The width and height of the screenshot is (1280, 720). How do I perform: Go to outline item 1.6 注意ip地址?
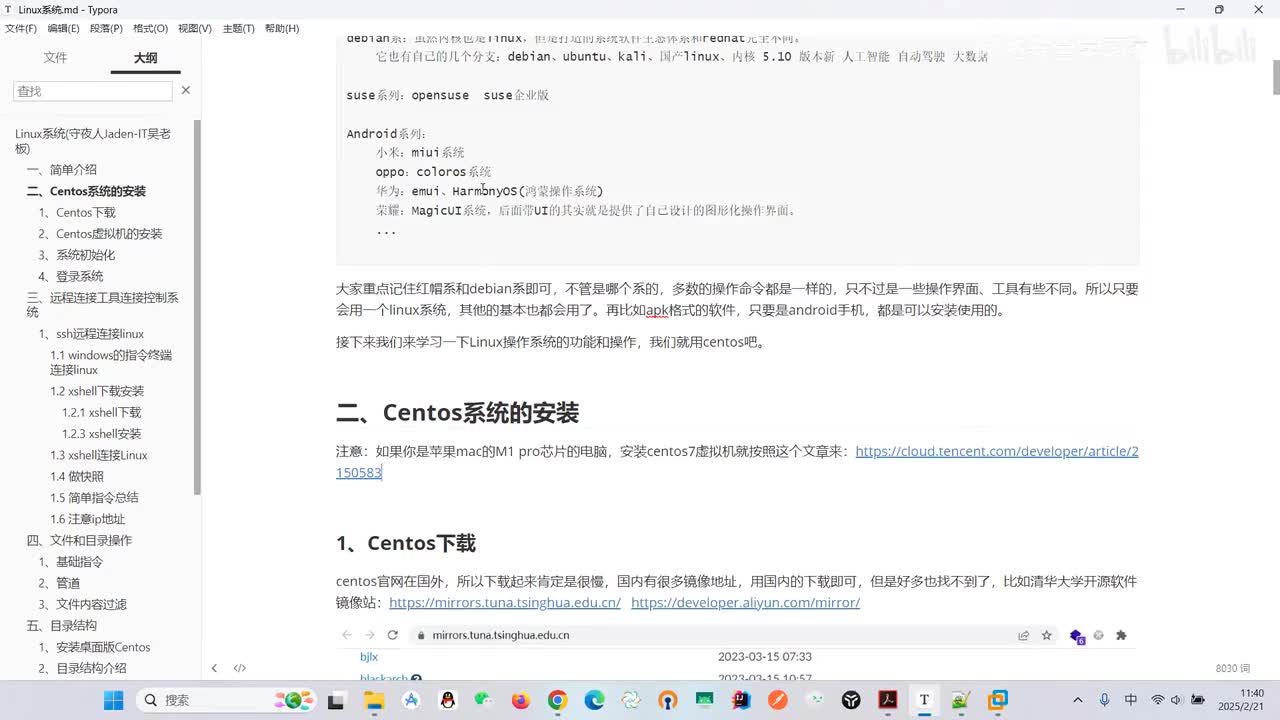[87, 519]
